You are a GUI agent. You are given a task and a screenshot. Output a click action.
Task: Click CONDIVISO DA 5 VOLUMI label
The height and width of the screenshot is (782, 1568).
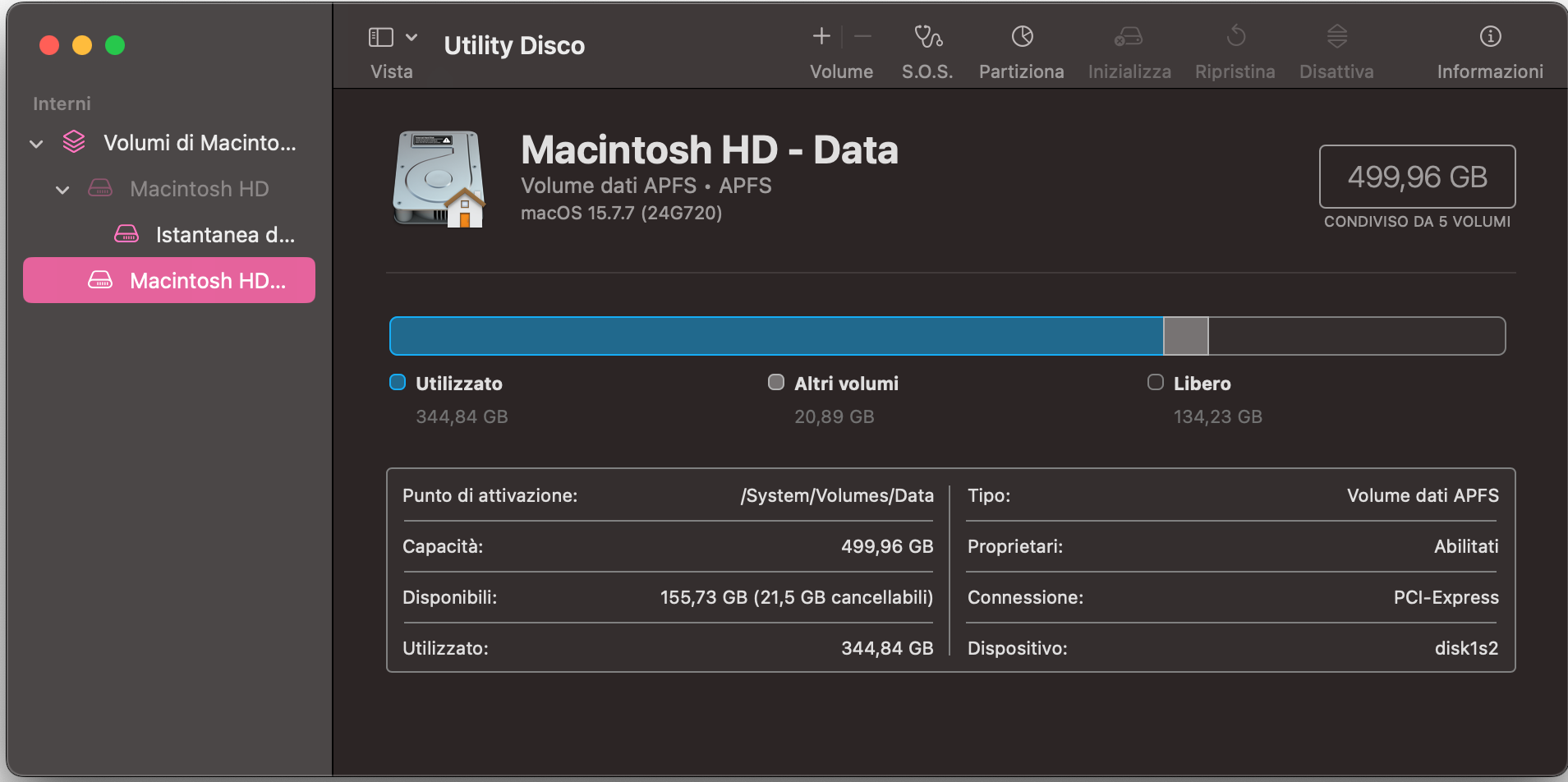click(x=1417, y=222)
